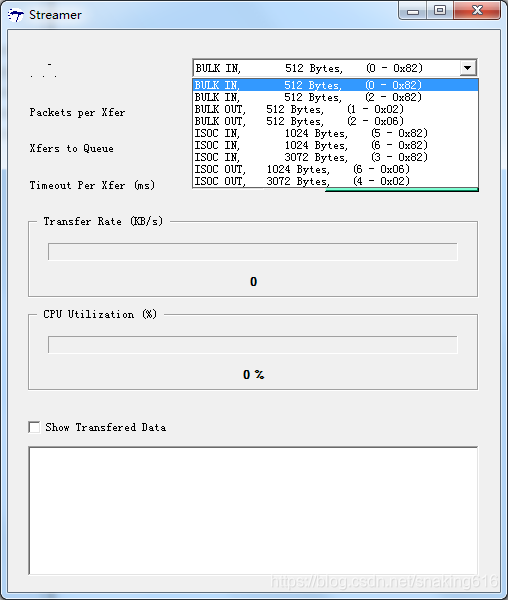The width and height of the screenshot is (508, 600).
Task: Open the endpoint dropdown arrow
Action: (467, 68)
